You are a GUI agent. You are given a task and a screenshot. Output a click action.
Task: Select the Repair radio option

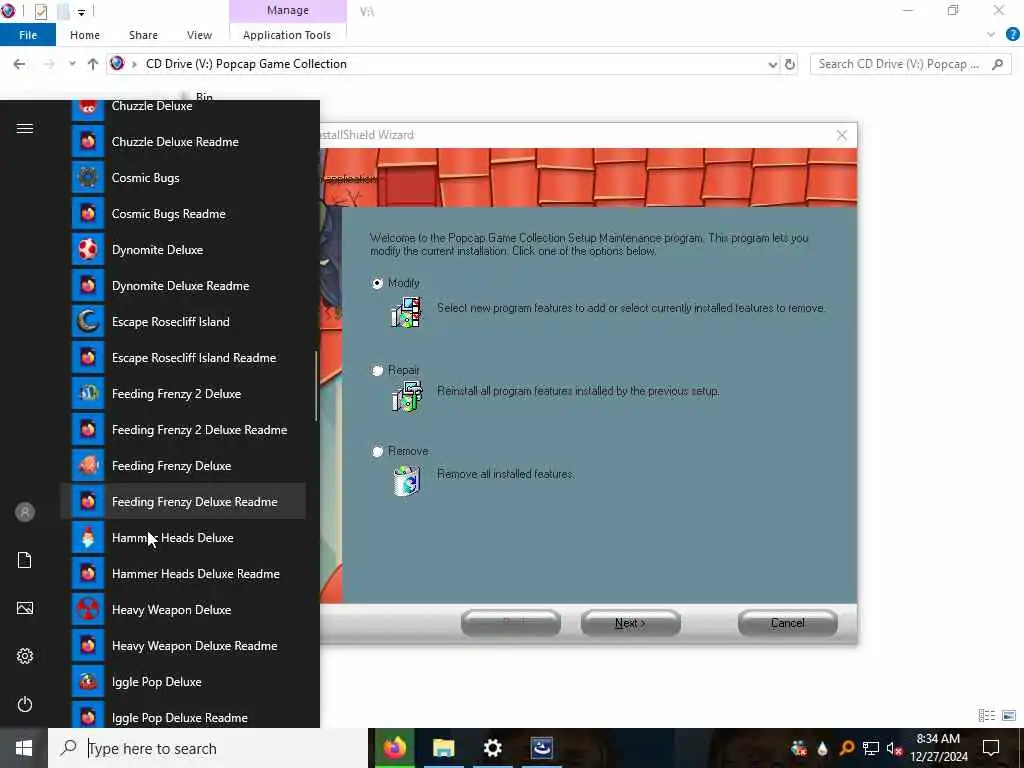pyautogui.click(x=377, y=371)
